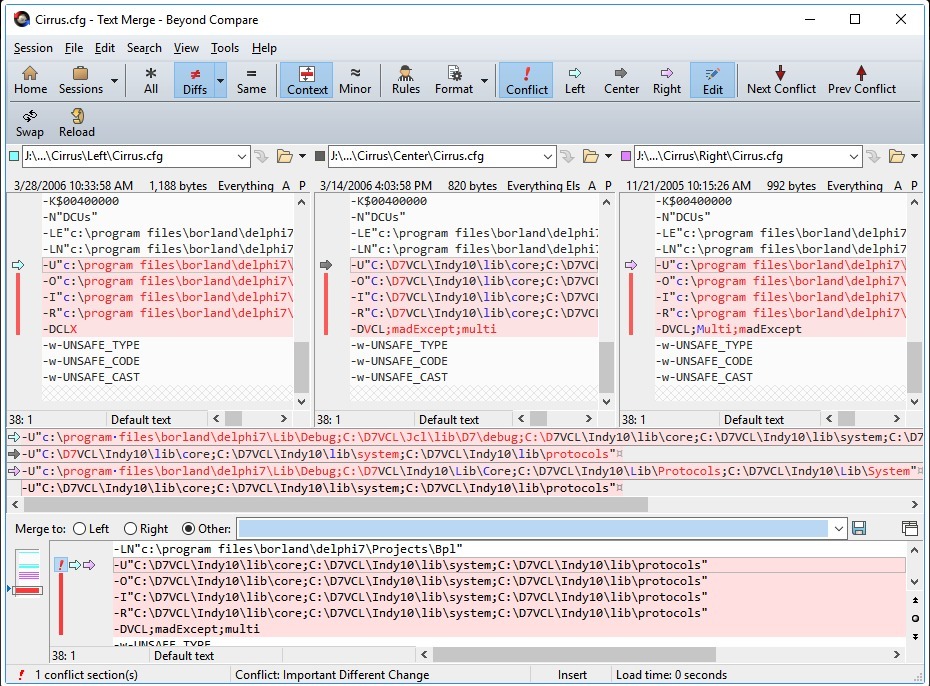Toggle the Conflict filter button

[x=526, y=80]
